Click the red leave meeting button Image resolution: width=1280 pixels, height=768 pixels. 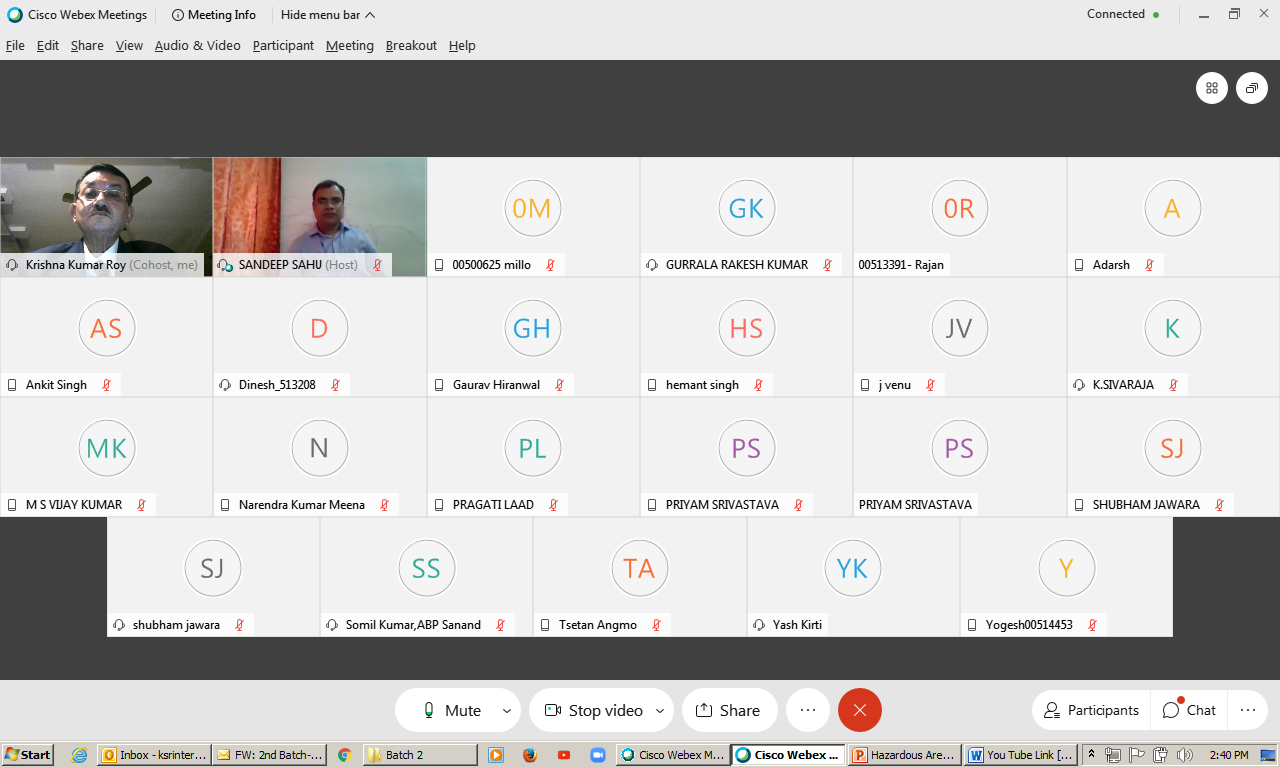click(x=860, y=710)
